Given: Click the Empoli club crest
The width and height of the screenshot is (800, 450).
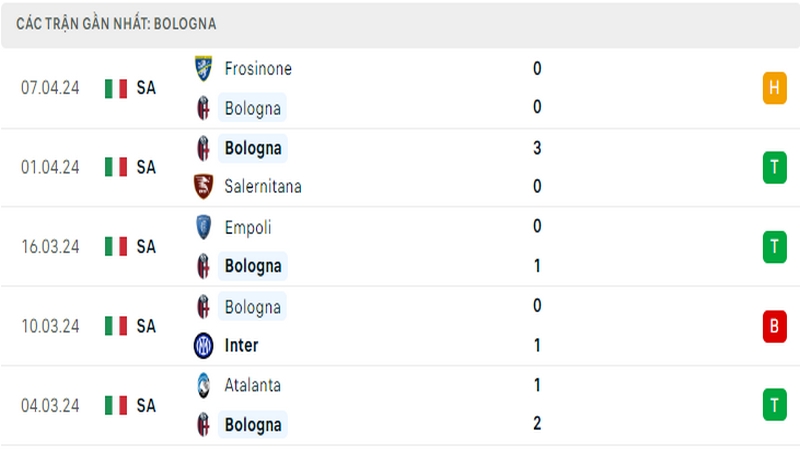Looking at the screenshot, I should 203,227.
